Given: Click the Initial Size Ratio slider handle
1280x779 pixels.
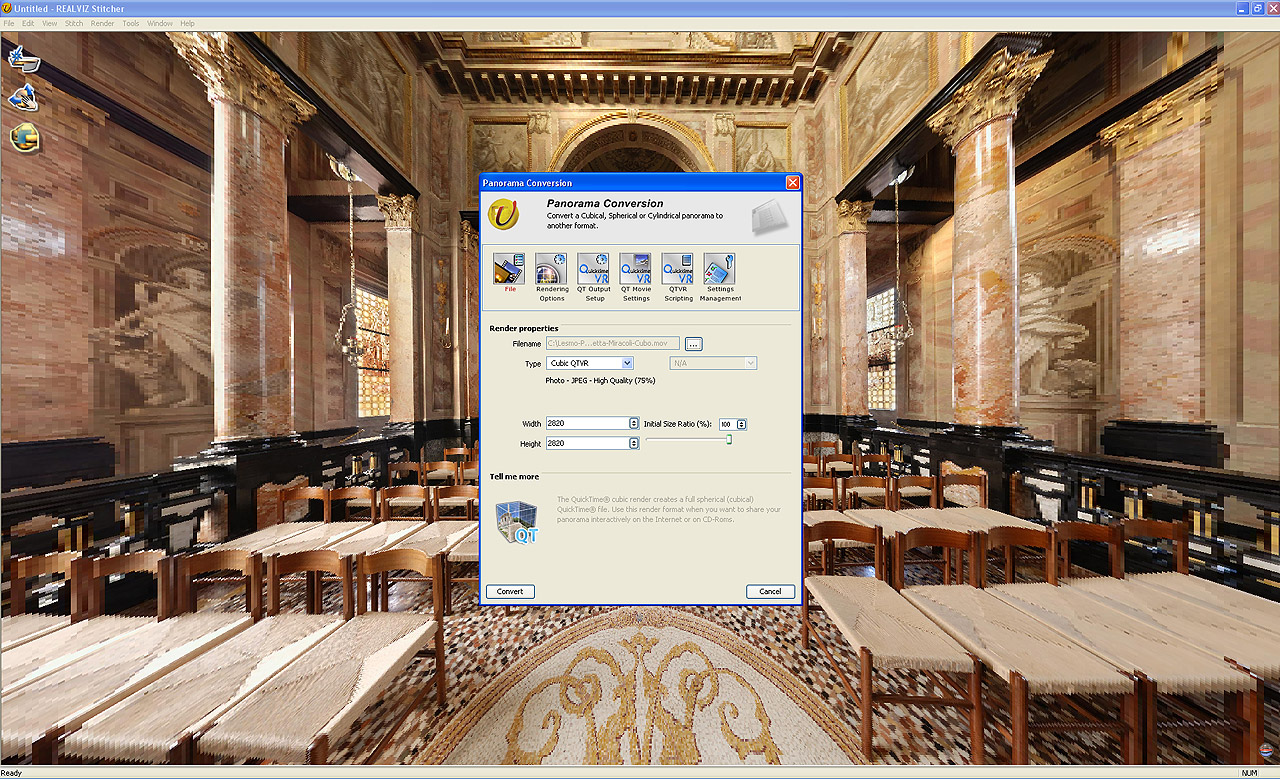Looking at the screenshot, I should [729, 438].
